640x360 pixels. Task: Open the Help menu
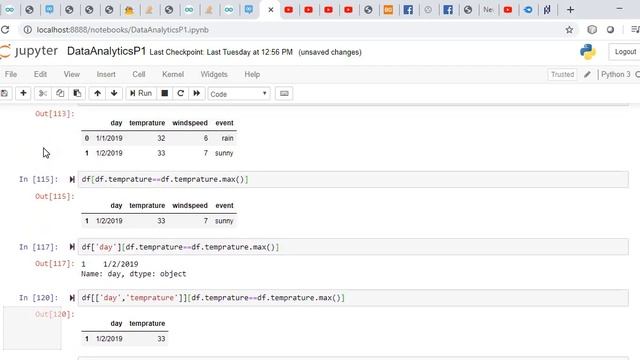click(x=252, y=74)
